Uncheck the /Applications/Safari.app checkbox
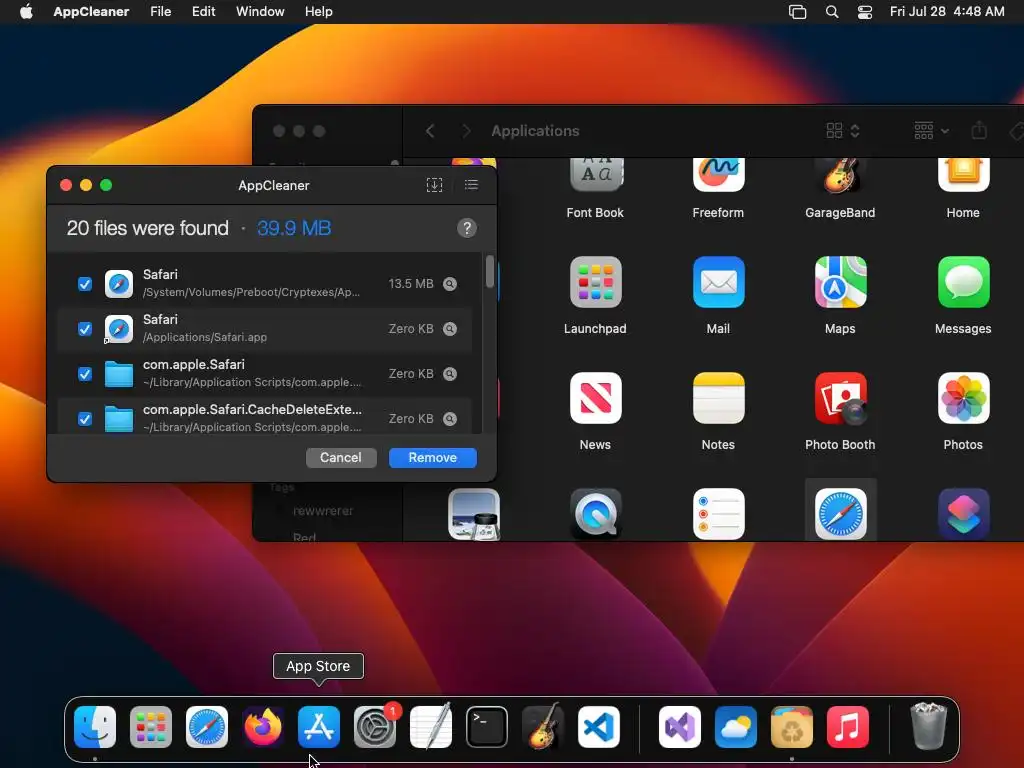This screenshot has width=1024, height=768. click(x=85, y=328)
